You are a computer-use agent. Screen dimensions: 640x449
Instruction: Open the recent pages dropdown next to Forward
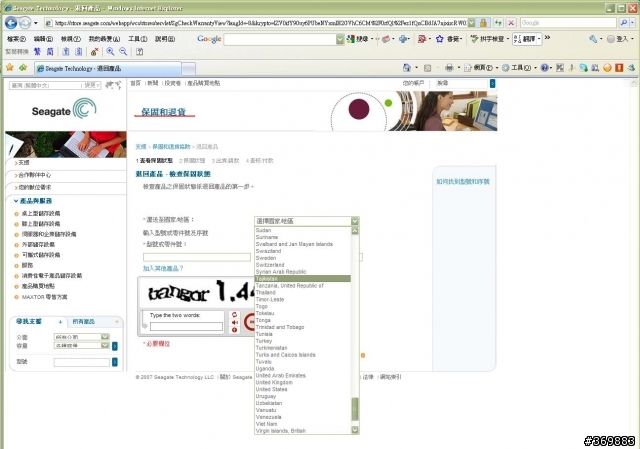coord(36,23)
